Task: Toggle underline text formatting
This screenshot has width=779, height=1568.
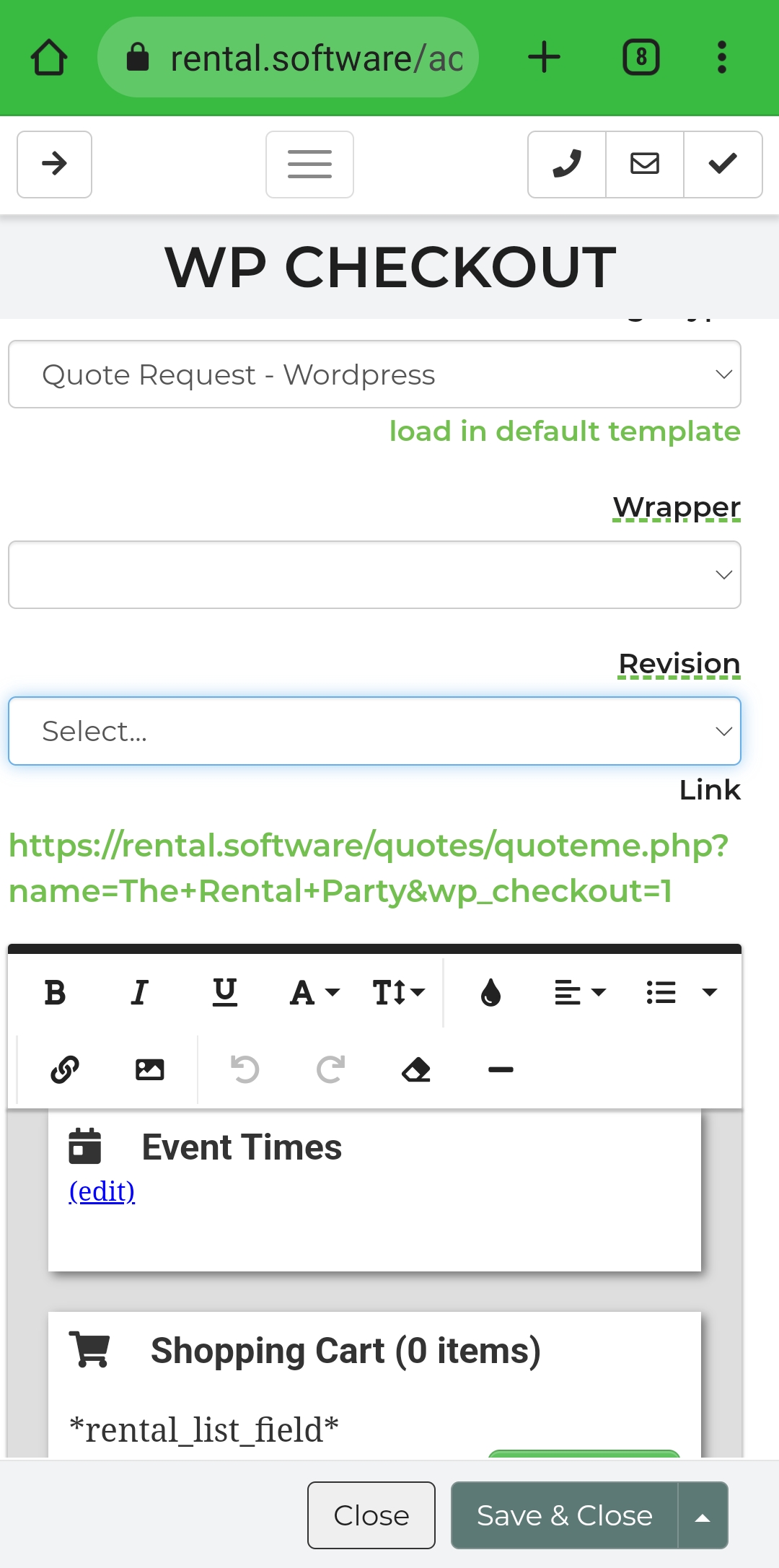Action: point(225,993)
